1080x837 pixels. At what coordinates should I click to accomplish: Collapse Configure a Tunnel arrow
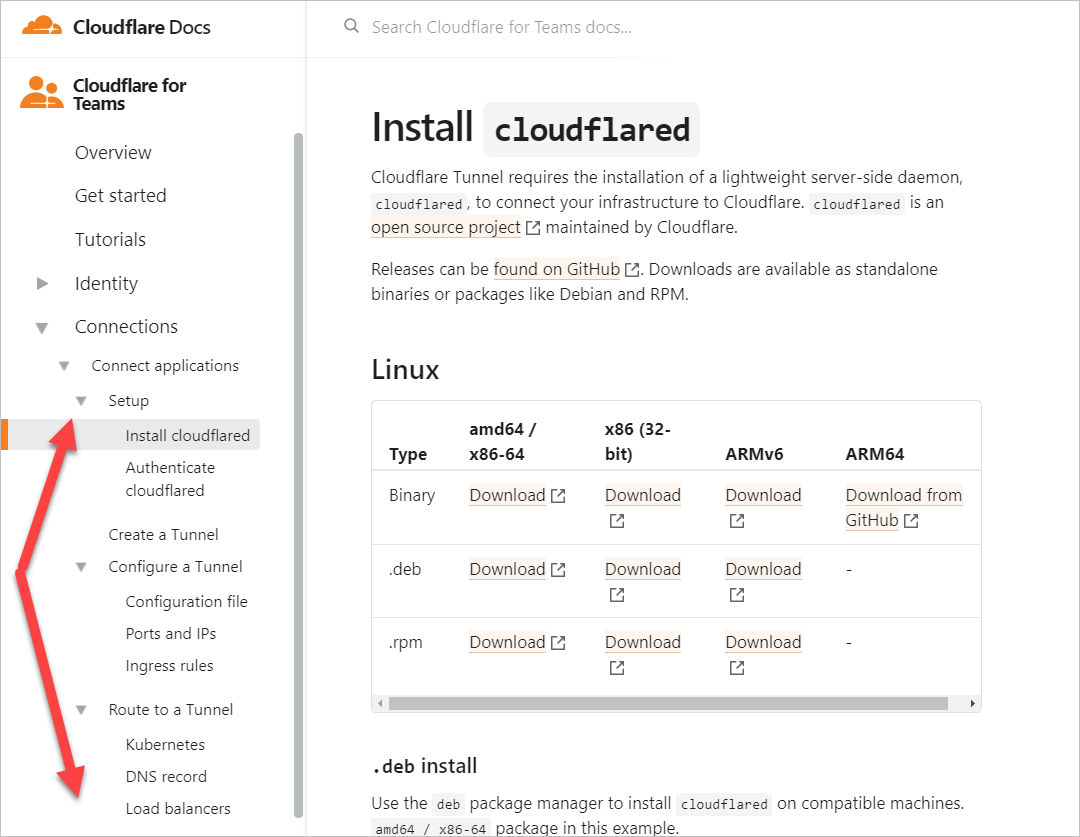pyautogui.click(x=81, y=567)
